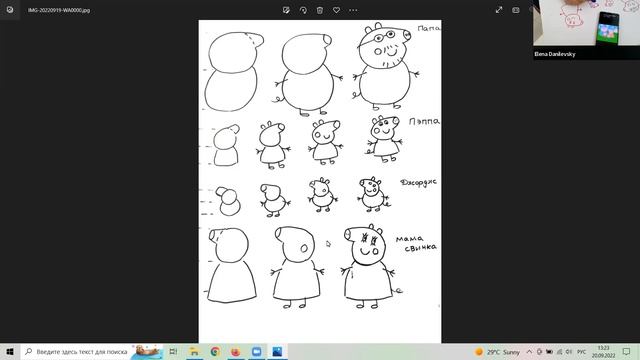This screenshot has height=360, width=640.
Task: Open the Windows Start menu
Action: (10, 351)
